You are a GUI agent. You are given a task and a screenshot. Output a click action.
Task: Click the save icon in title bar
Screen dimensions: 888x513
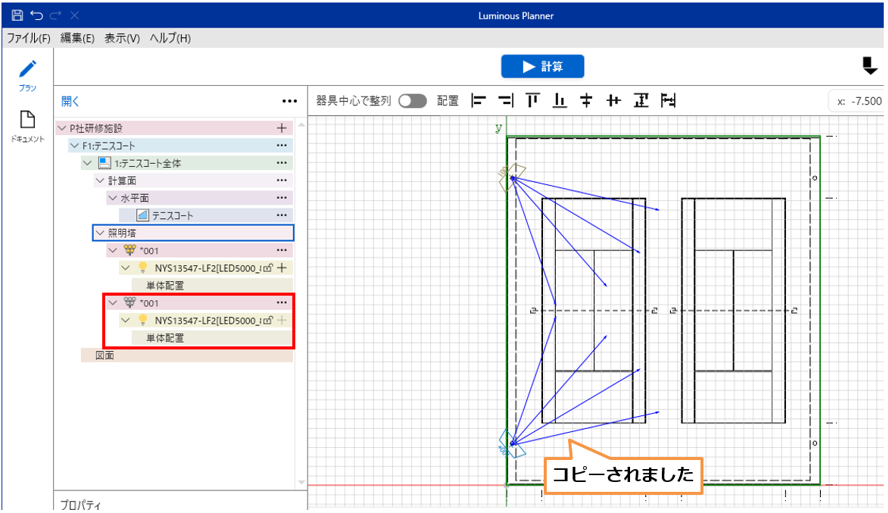click(x=17, y=16)
